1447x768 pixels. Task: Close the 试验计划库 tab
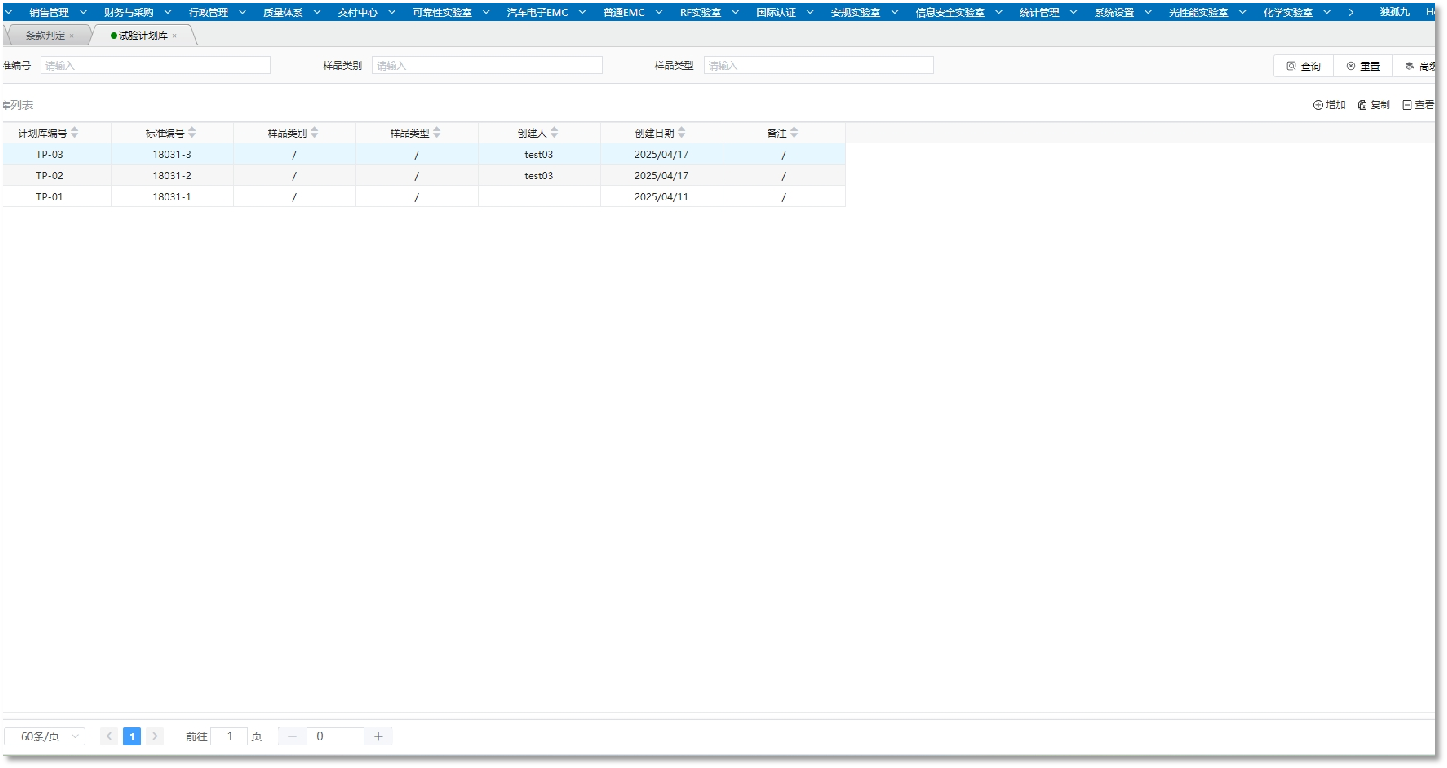point(175,36)
